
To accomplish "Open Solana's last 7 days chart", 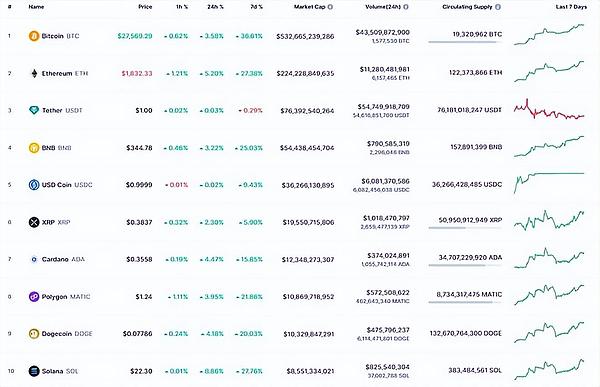I will 549,369.
